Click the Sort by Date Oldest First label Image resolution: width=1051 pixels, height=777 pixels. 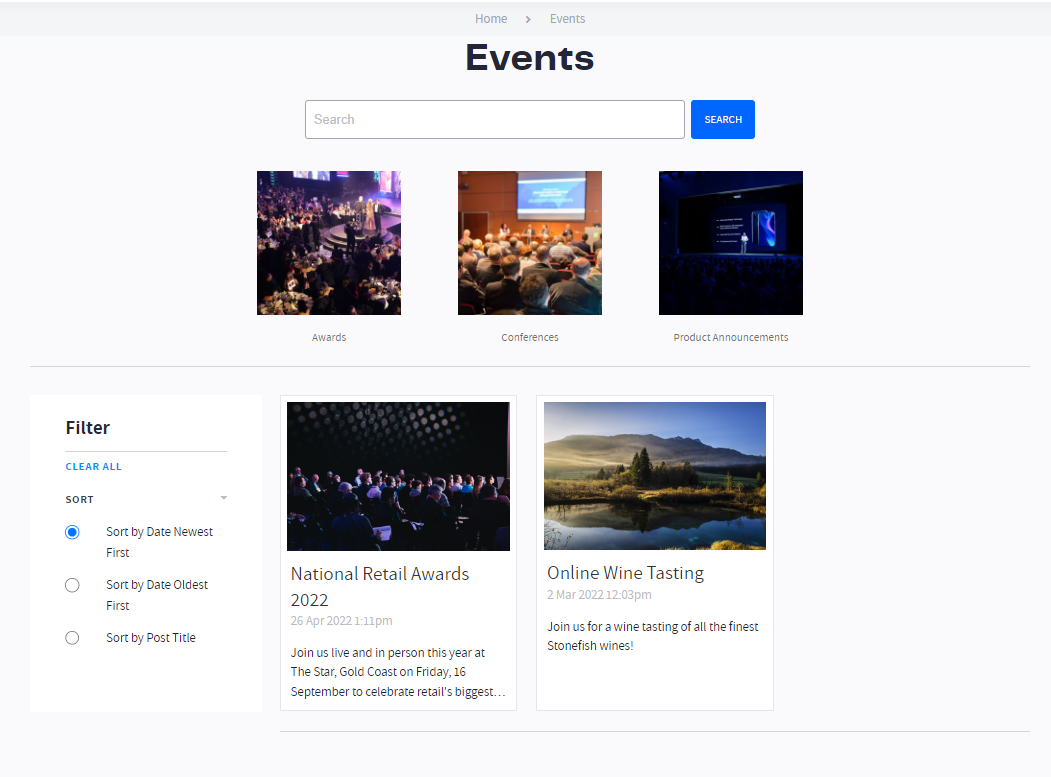[x=157, y=595]
